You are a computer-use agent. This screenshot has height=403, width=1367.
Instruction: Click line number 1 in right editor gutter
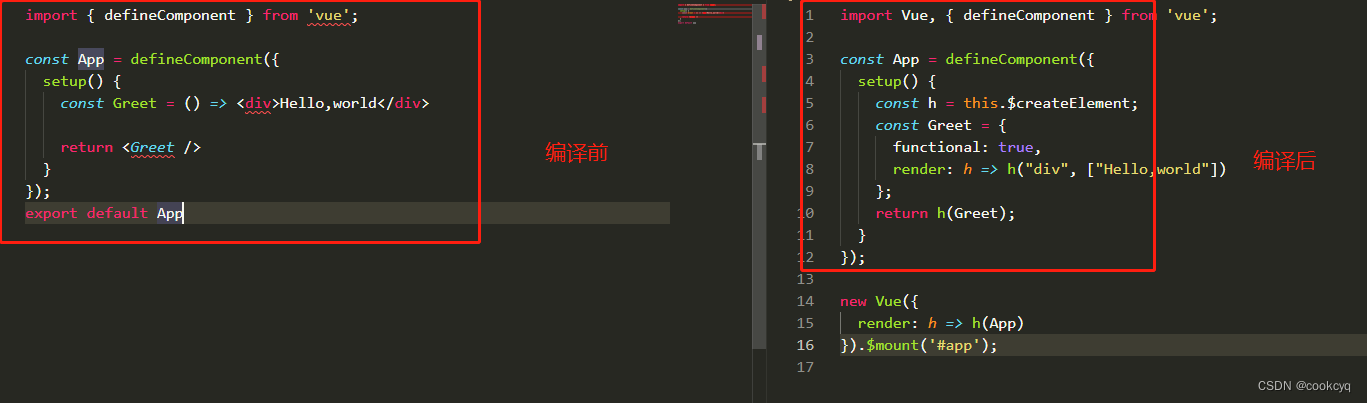[810, 16]
